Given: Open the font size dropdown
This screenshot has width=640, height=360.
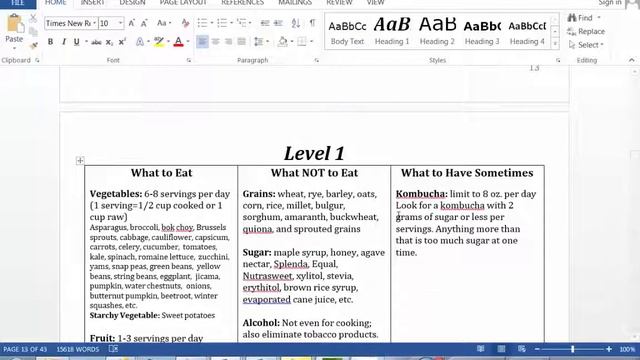Looking at the screenshot, I should coord(120,23).
